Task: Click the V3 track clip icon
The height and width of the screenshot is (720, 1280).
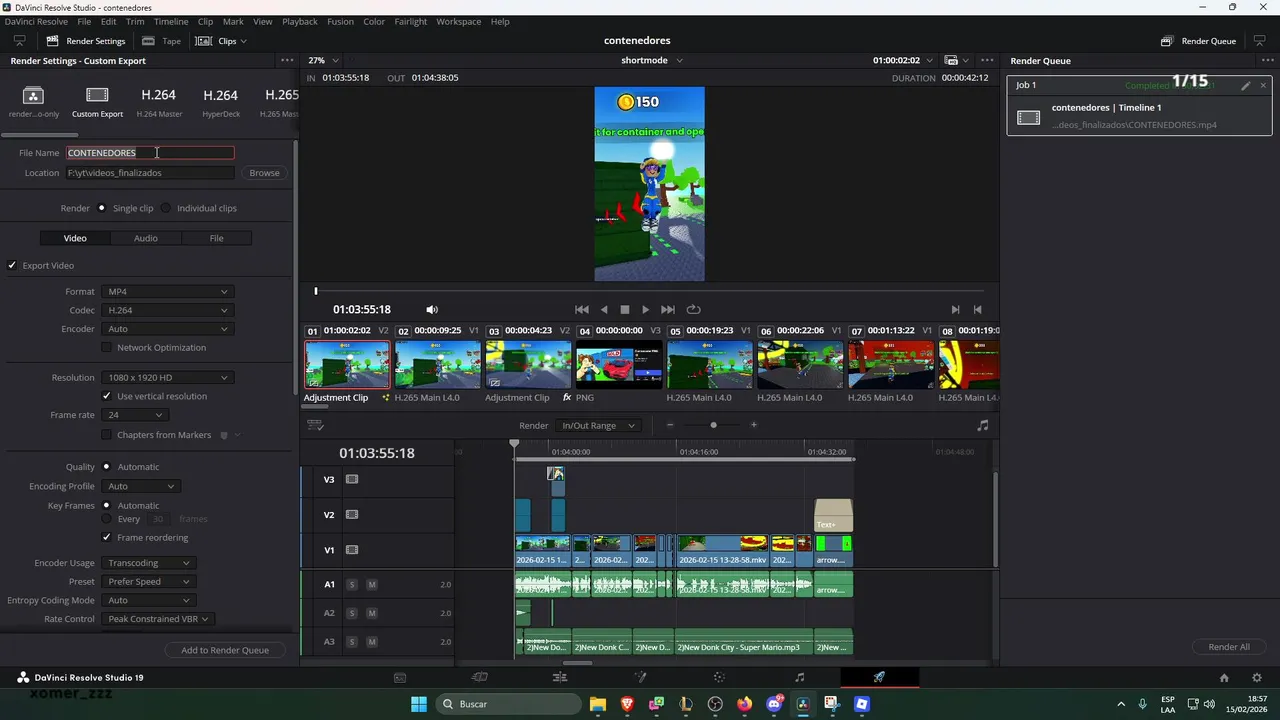Action: [352, 479]
